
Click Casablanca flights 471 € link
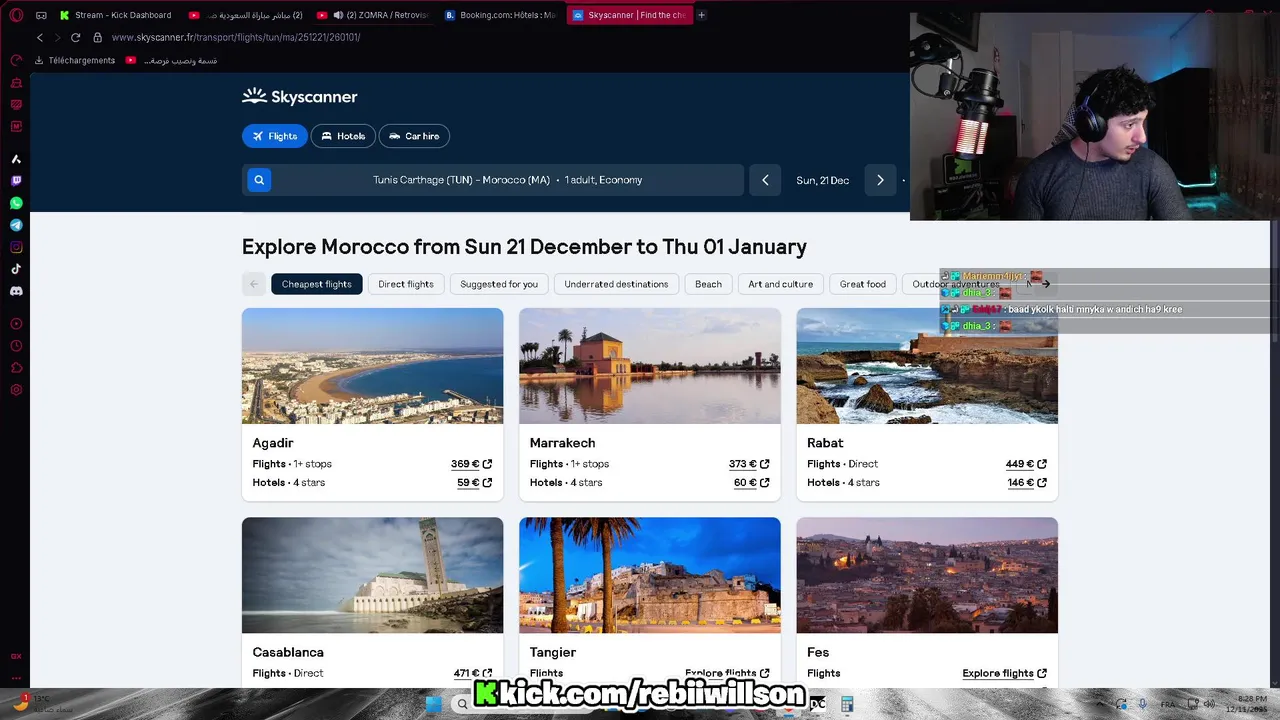(473, 673)
